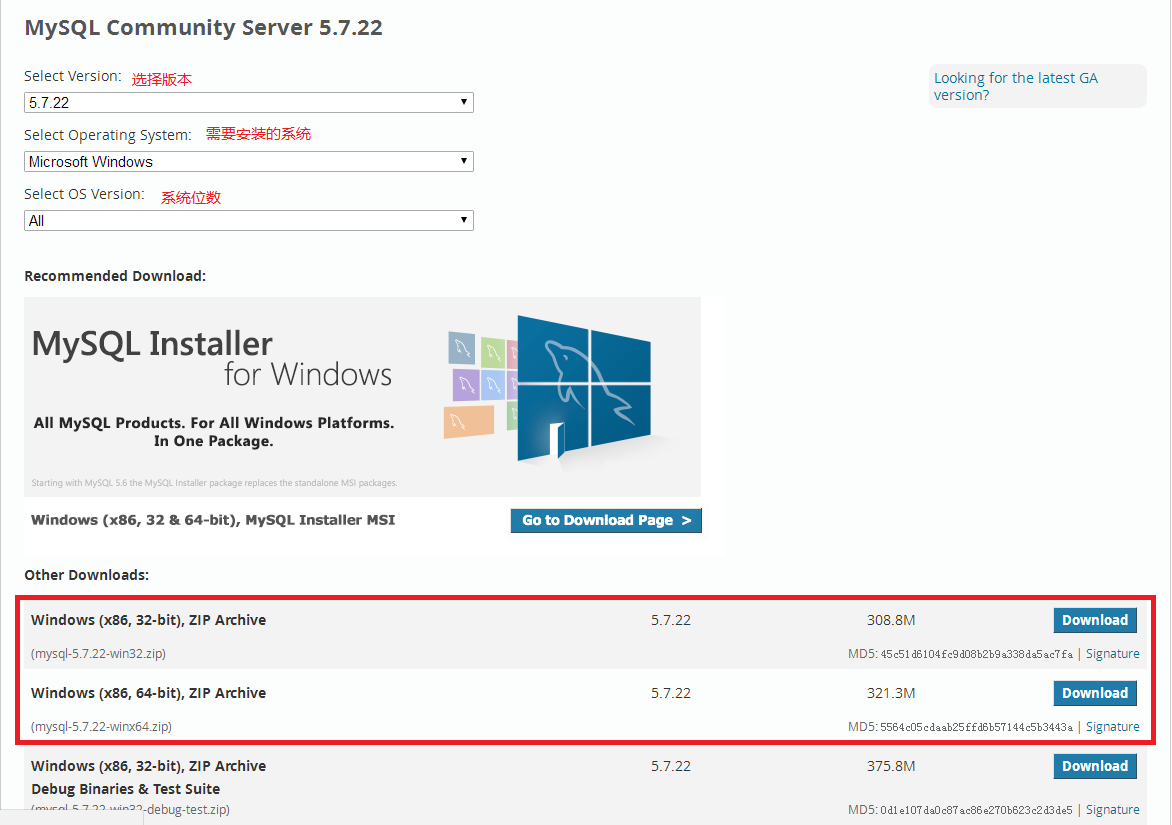This screenshot has height=825, width=1172.
Task: Click the 'Looking for the latest GA version?' link
Action: (x=1015, y=87)
